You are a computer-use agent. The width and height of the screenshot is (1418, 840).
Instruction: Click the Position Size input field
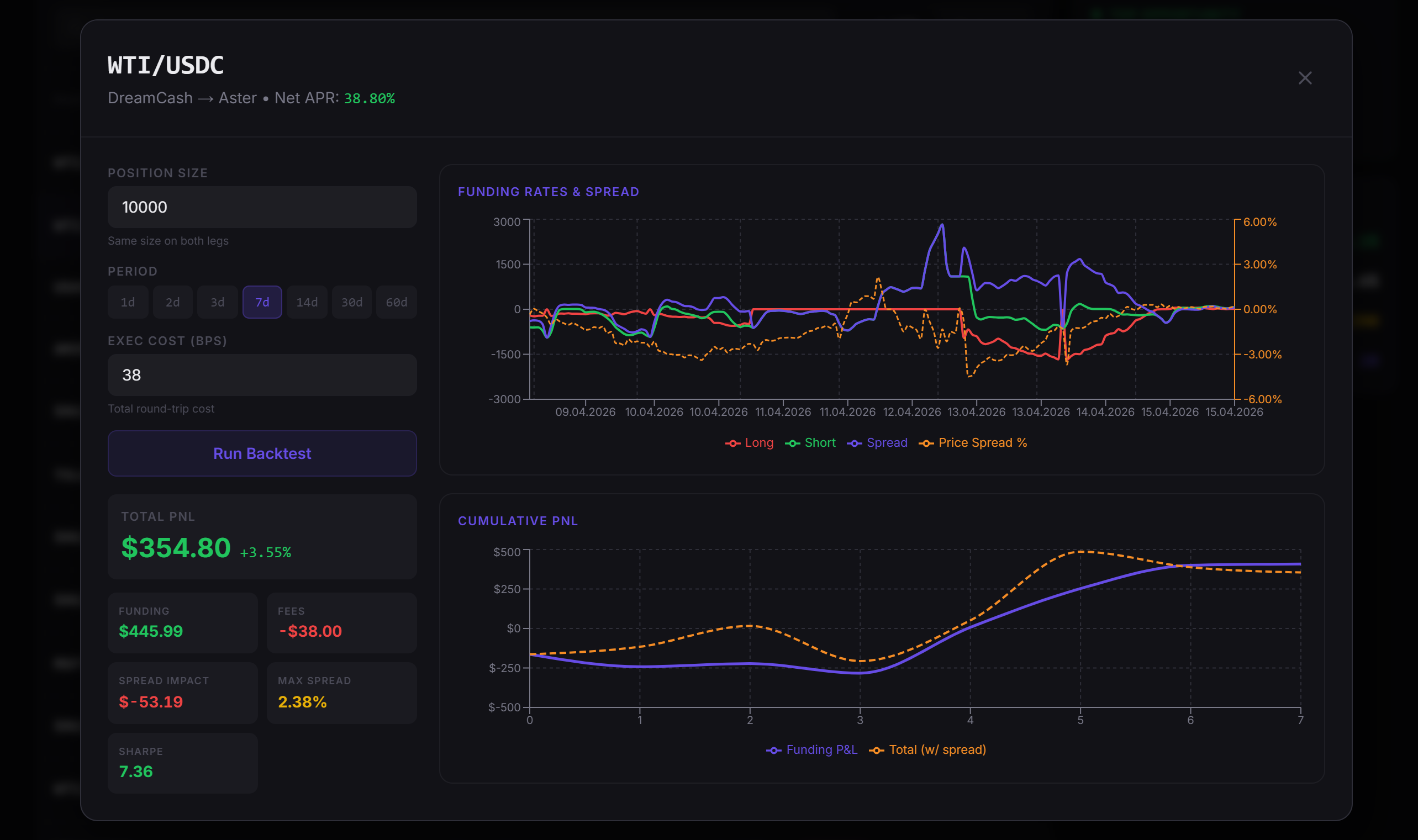[x=262, y=207]
